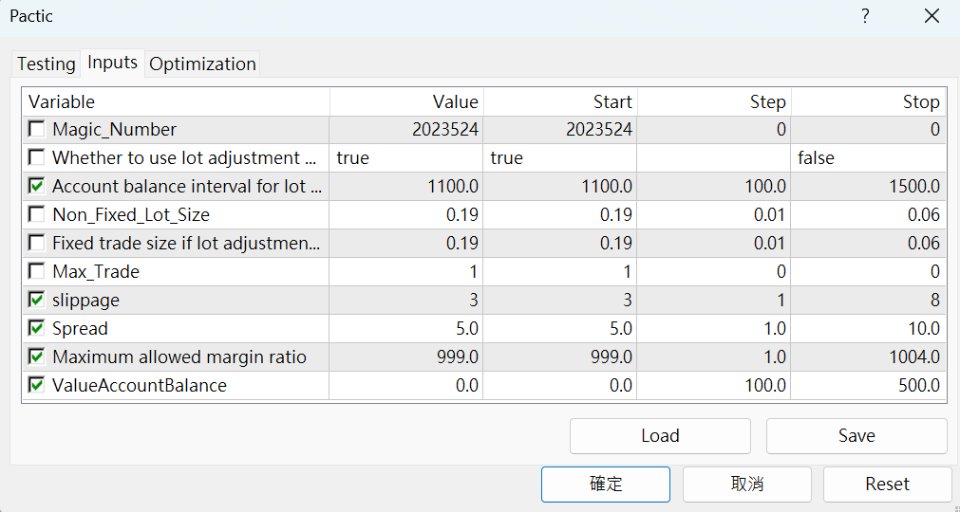Image resolution: width=960 pixels, height=512 pixels.
Task: Check the Max_Trade checkbox
Action: (x=37, y=271)
